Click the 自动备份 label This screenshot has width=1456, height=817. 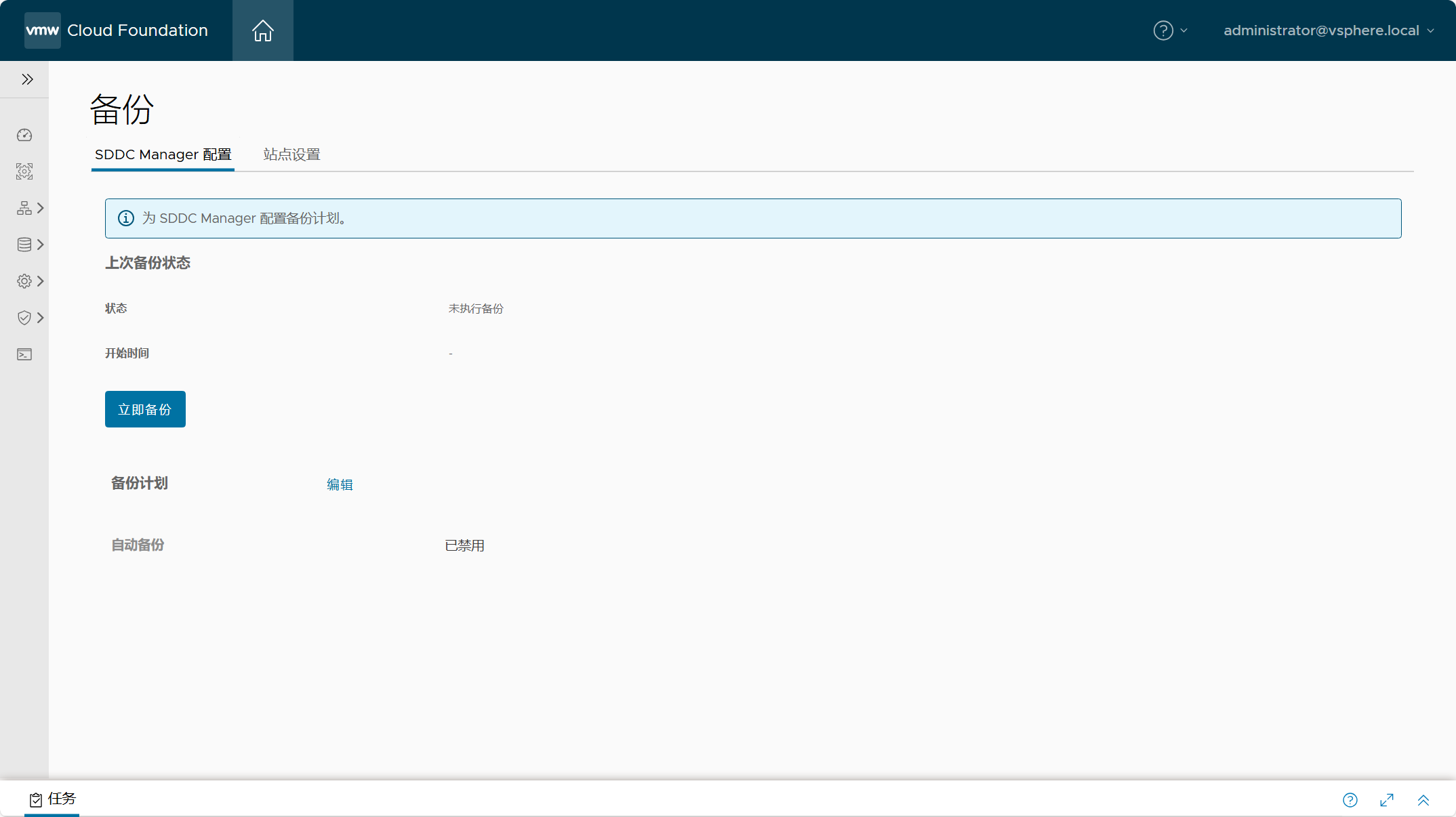pyautogui.click(x=138, y=545)
